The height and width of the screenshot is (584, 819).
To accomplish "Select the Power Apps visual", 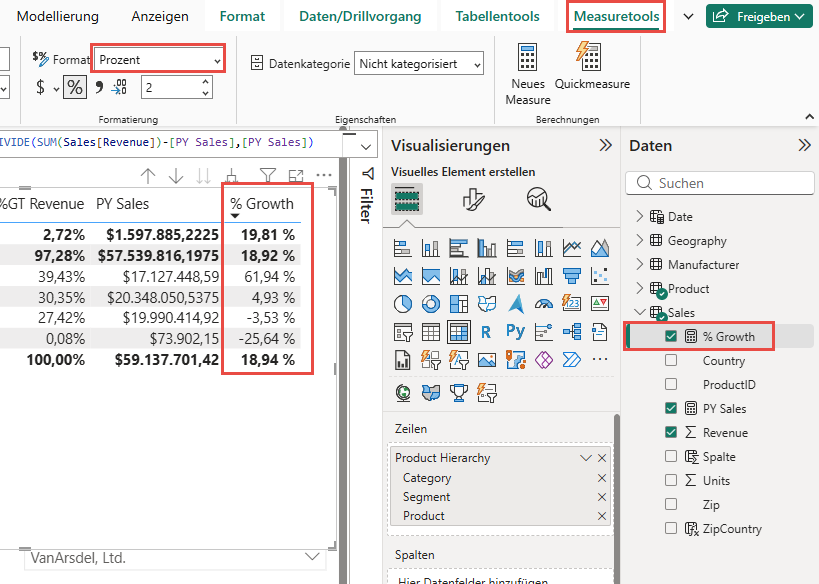I will pyautogui.click(x=543, y=360).
